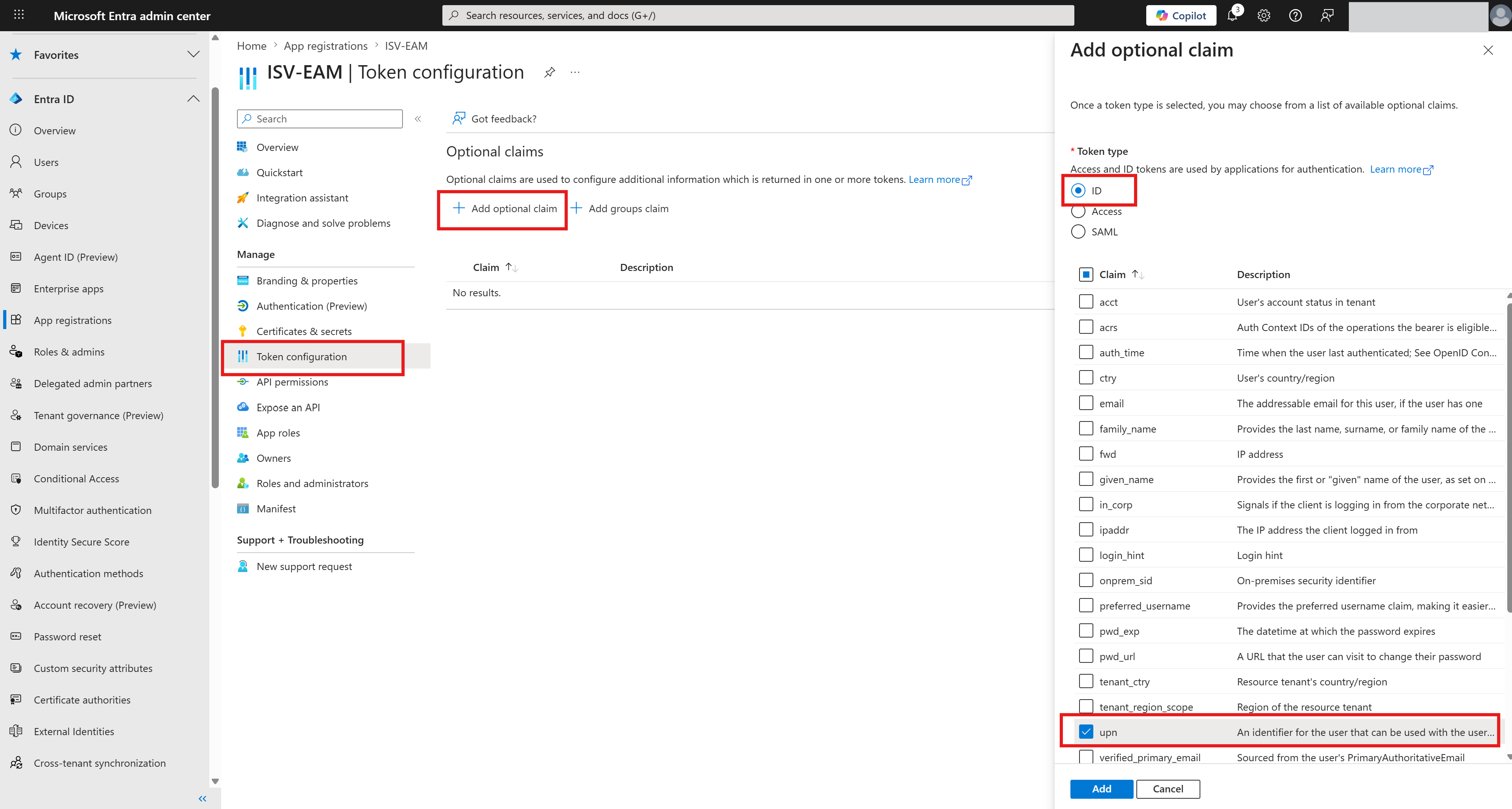The width and height of the screenshot is (1512, 809).
Task: Collapse the resource menu double chevron
Action: click(418, 119)
